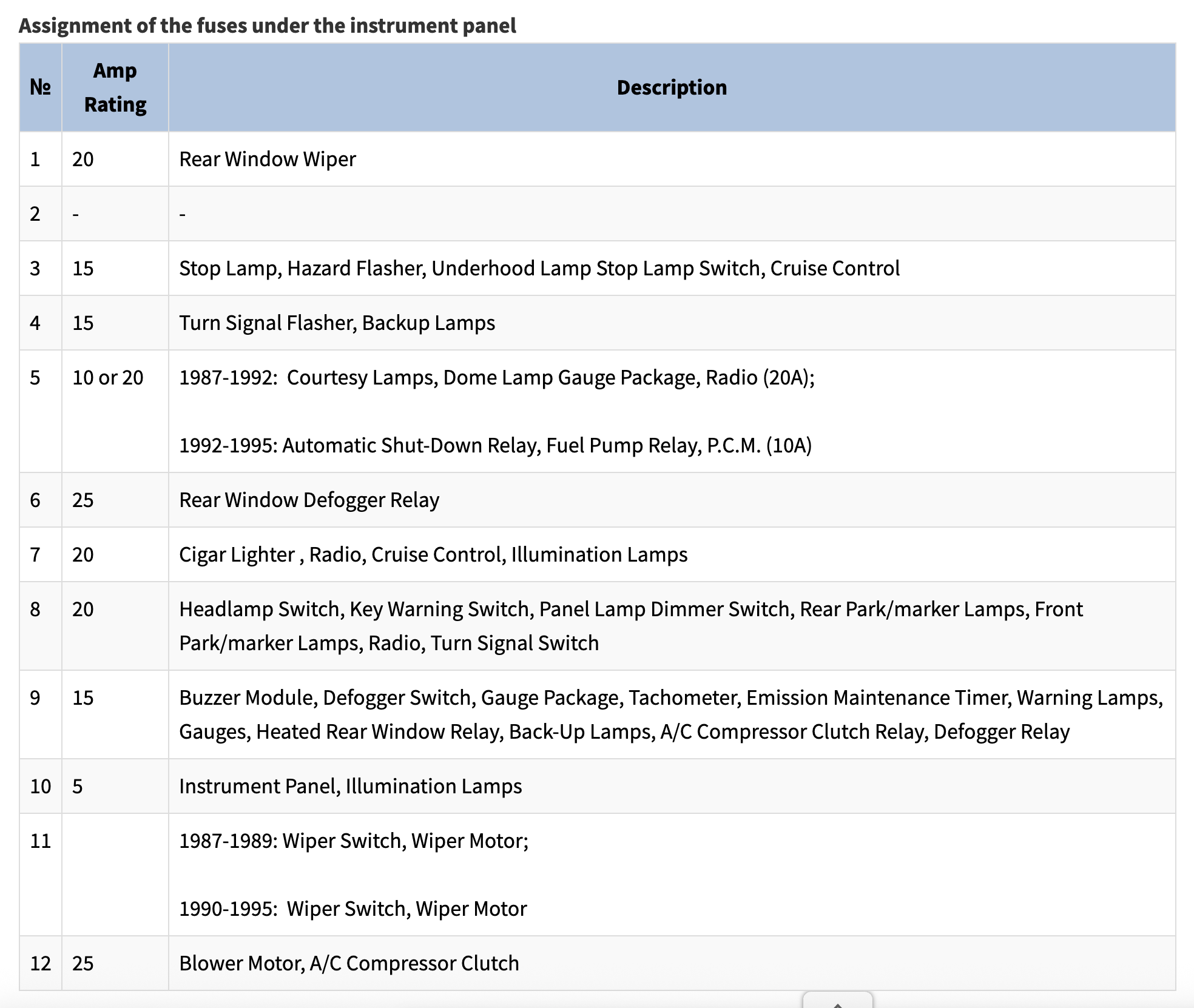Click the 'Stop Lamp, Hazard Flasher' description
Image resolution: width=1194 pixels, height=1008 pixels.
(539, 268)
